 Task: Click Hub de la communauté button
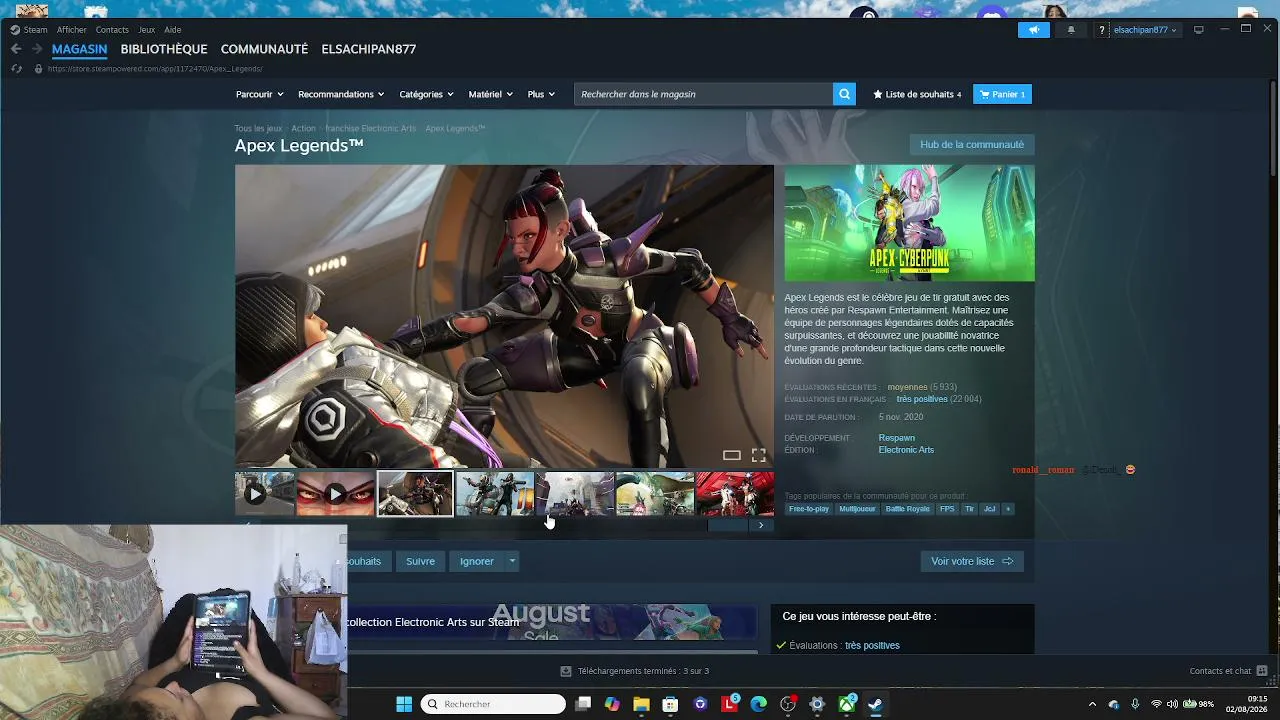(972, 144)
